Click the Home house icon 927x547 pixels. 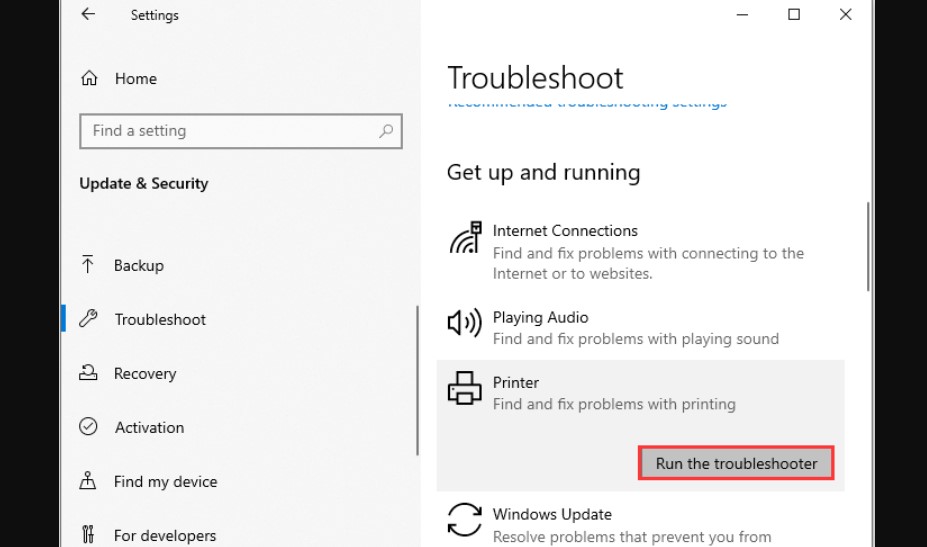[89, 78]
